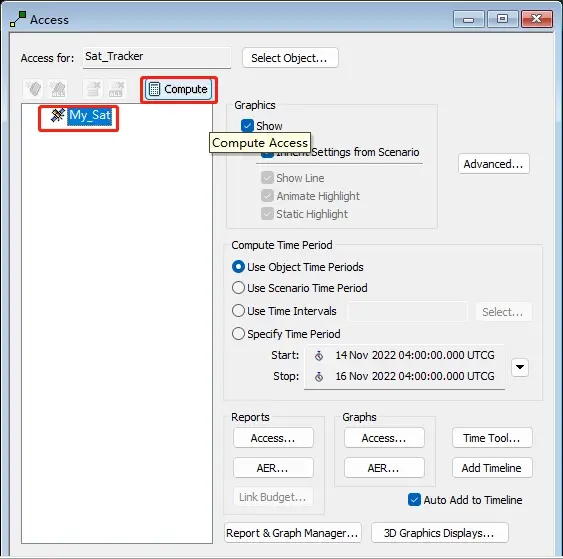Open the time period dropdown arrow
Image resolution: width=563 pixels, height=559 pixels.
pos(520,367)
